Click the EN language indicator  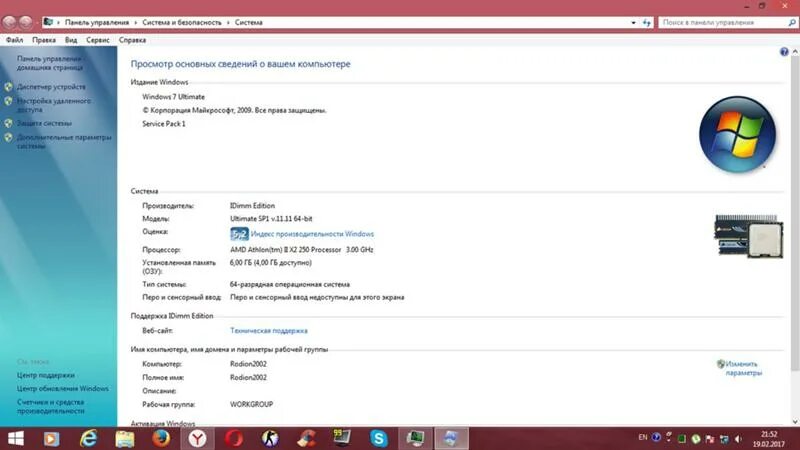click(643, 437)
